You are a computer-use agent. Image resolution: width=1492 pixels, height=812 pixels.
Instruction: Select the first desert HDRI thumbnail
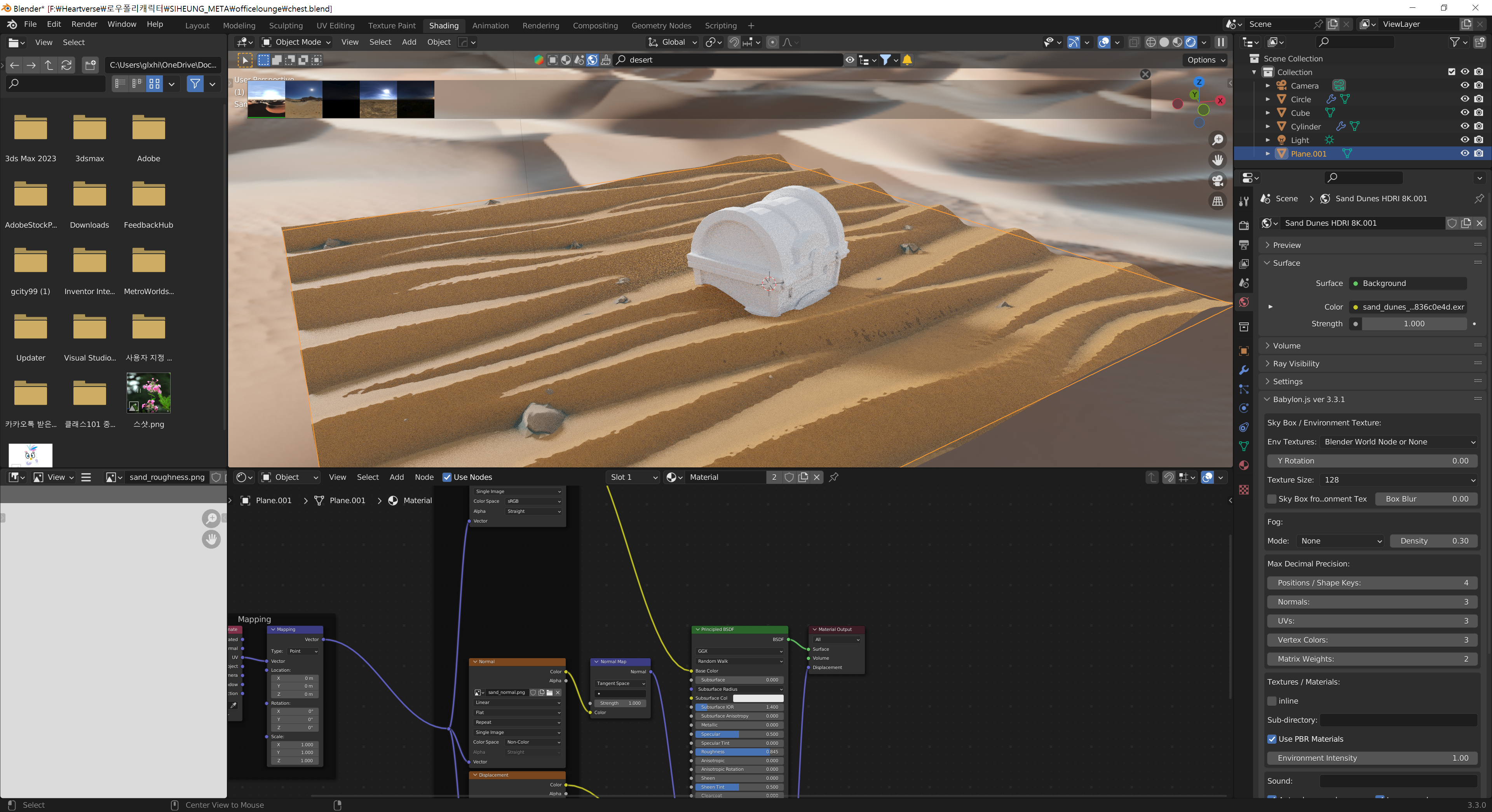[x=267, y=99]
